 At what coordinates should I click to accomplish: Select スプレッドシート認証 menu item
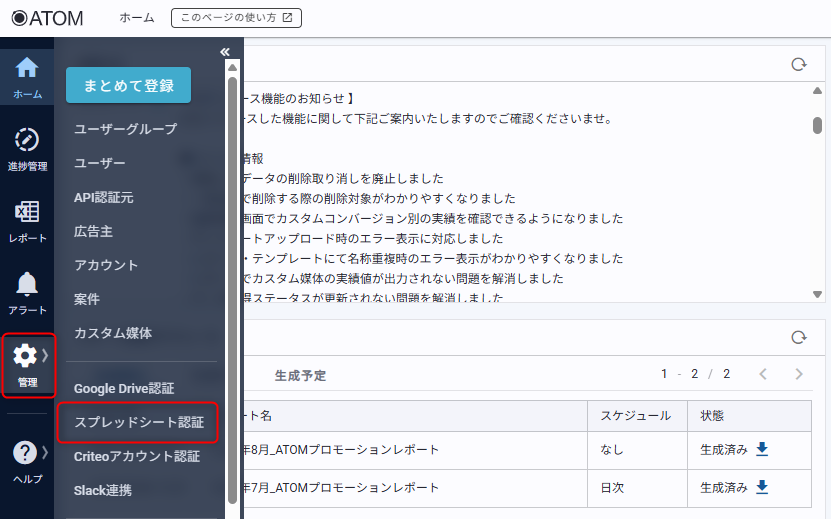coord(138,422)
